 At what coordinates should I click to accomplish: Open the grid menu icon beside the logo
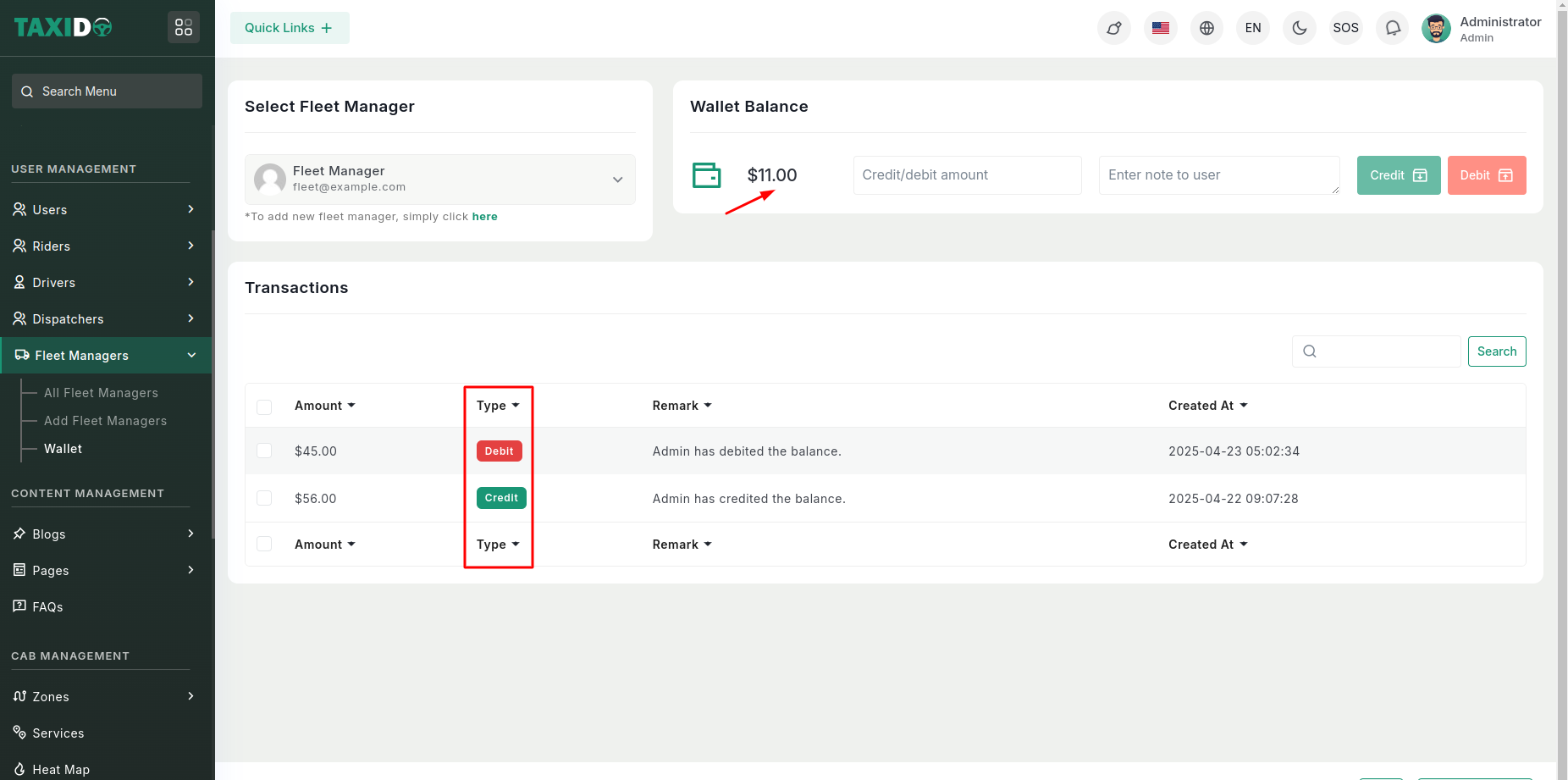coord(184,28)
